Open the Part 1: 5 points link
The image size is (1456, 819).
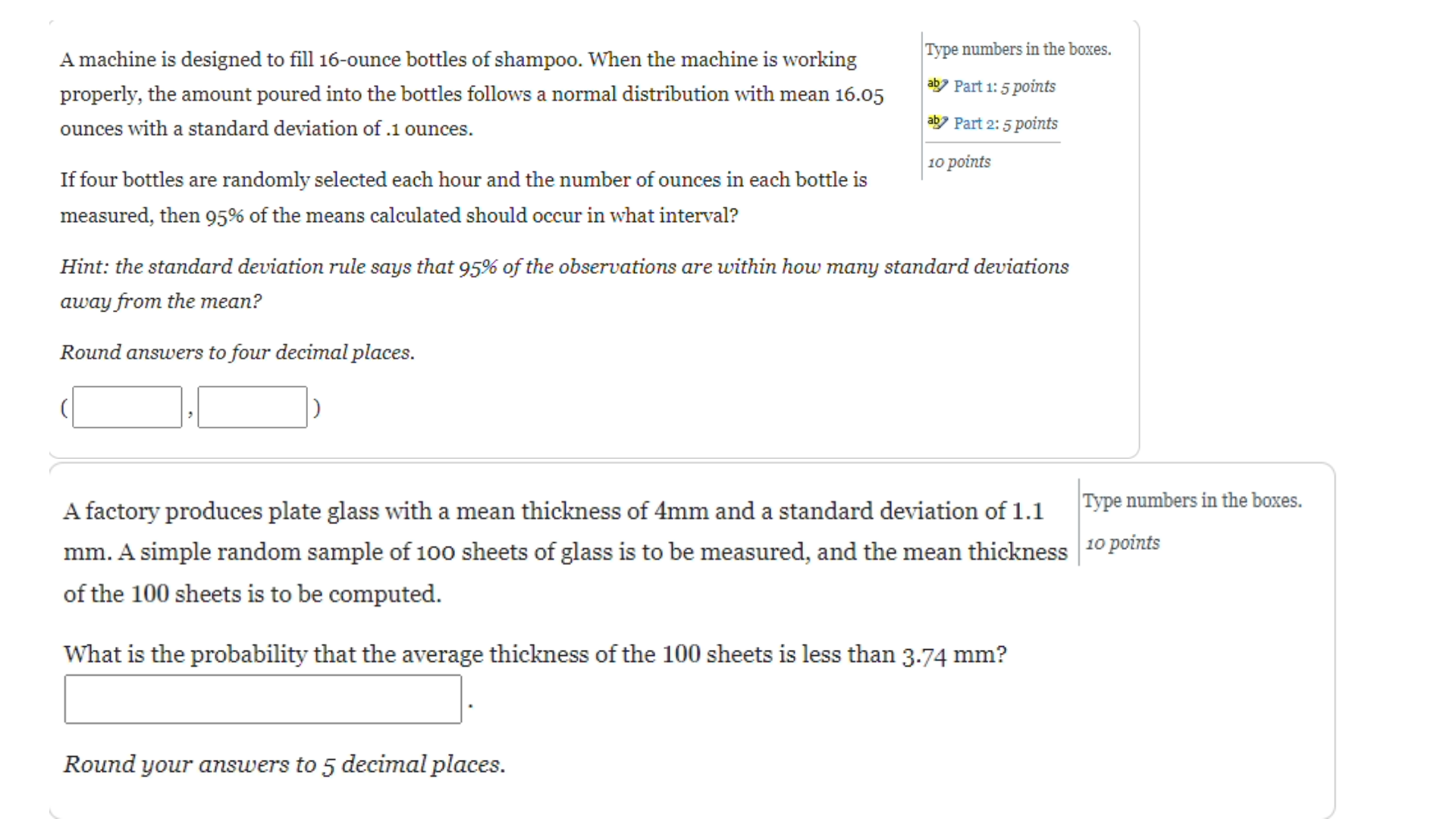(1004, 86)
